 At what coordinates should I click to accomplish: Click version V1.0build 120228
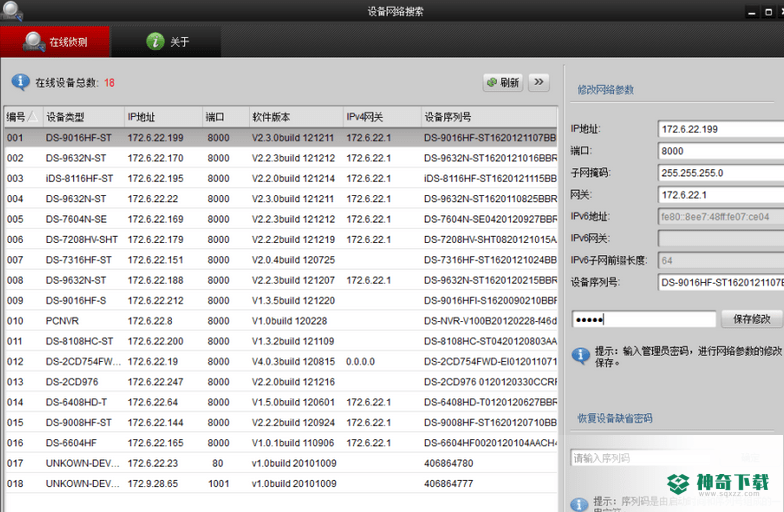pos(290,320)
